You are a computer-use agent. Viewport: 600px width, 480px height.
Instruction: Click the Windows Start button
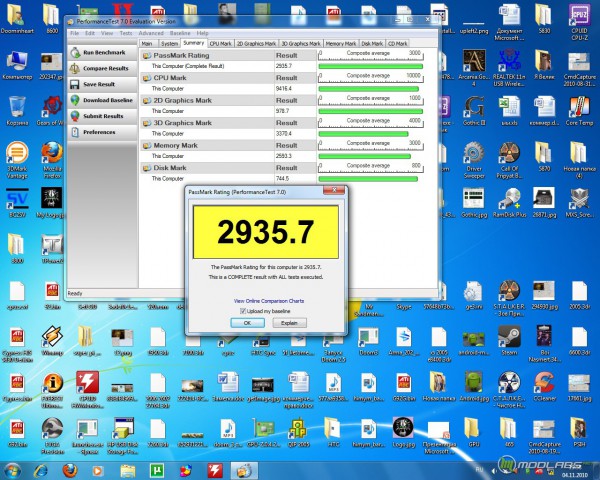tap(13, 470)
